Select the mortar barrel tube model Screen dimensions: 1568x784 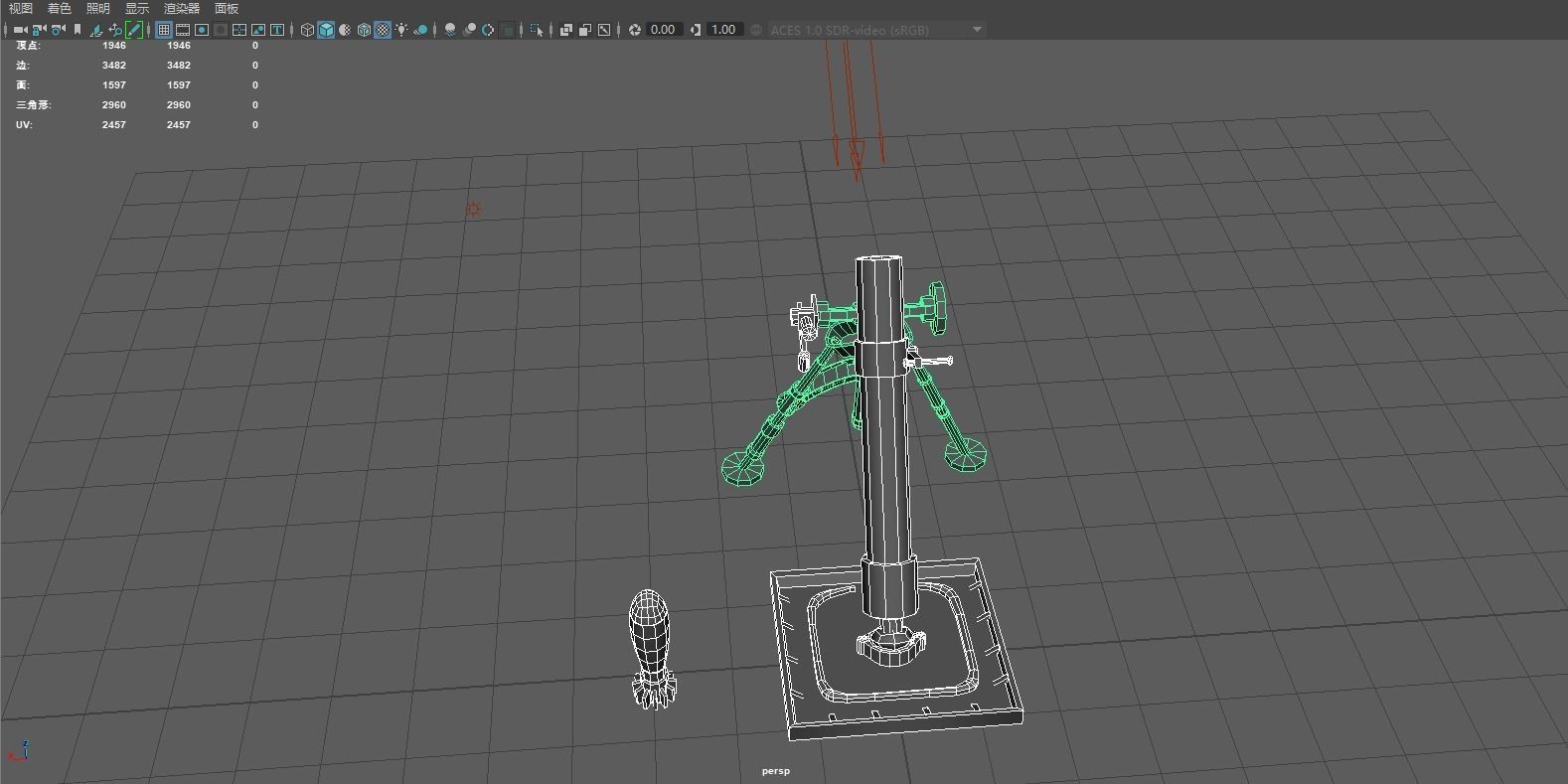pyautogui.click(x=884, y=437)
